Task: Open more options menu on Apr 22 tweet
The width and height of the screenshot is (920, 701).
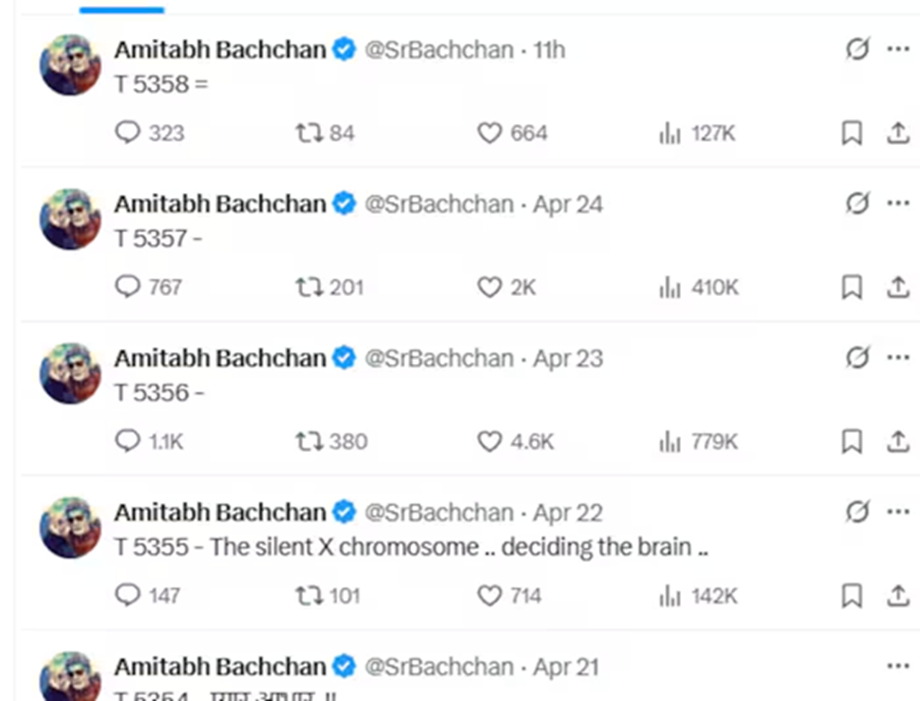Action: tap(898, 512)
